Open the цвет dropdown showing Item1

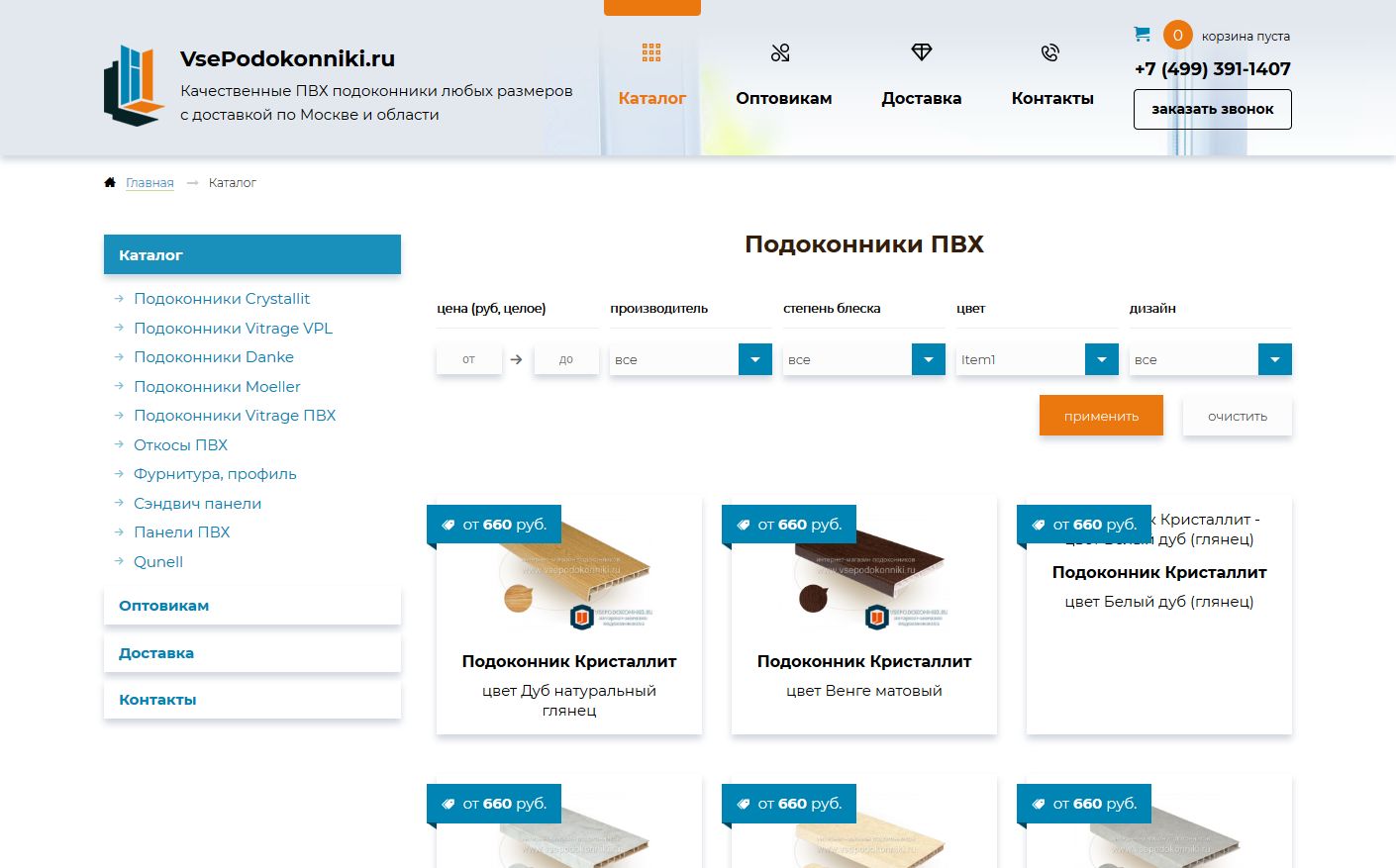(1038, 359)
